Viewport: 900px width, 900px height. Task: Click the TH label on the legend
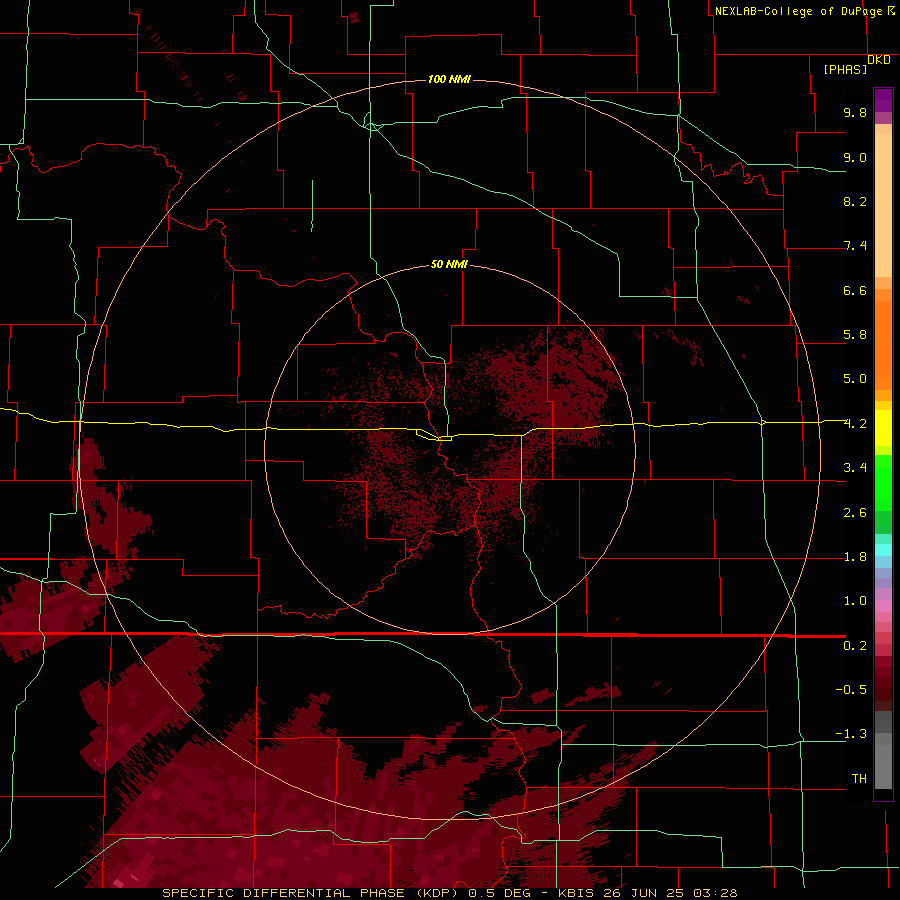(859, 779)
